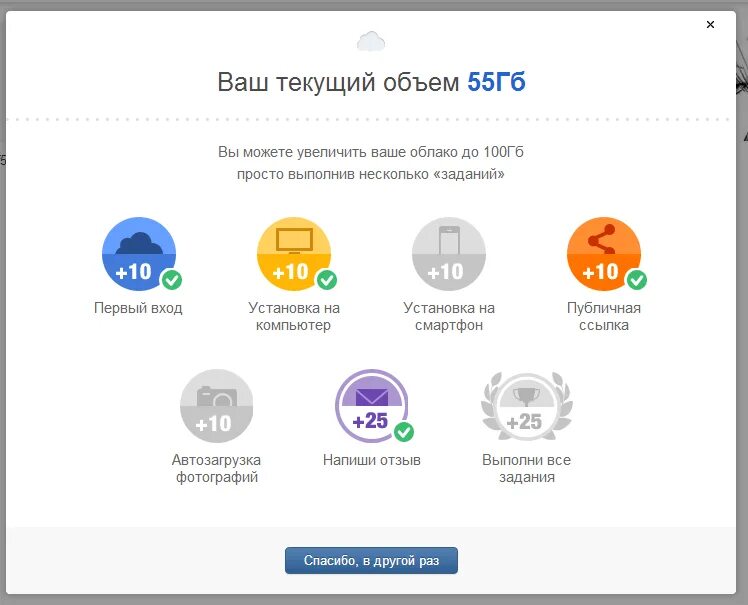This screenshot has width=748, height=605.
Task: Click the 'Выполни все задания' label
Action: (527, 469)
